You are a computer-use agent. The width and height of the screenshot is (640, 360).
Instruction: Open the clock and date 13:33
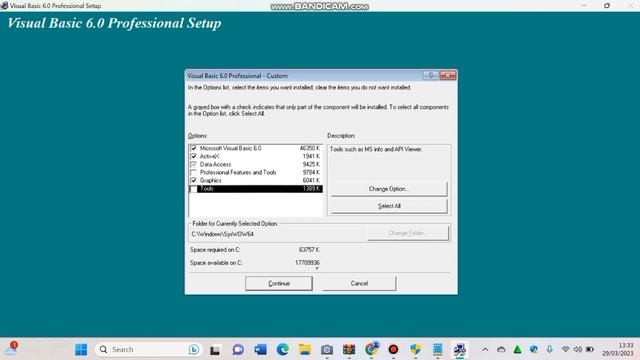click(618, 349)
